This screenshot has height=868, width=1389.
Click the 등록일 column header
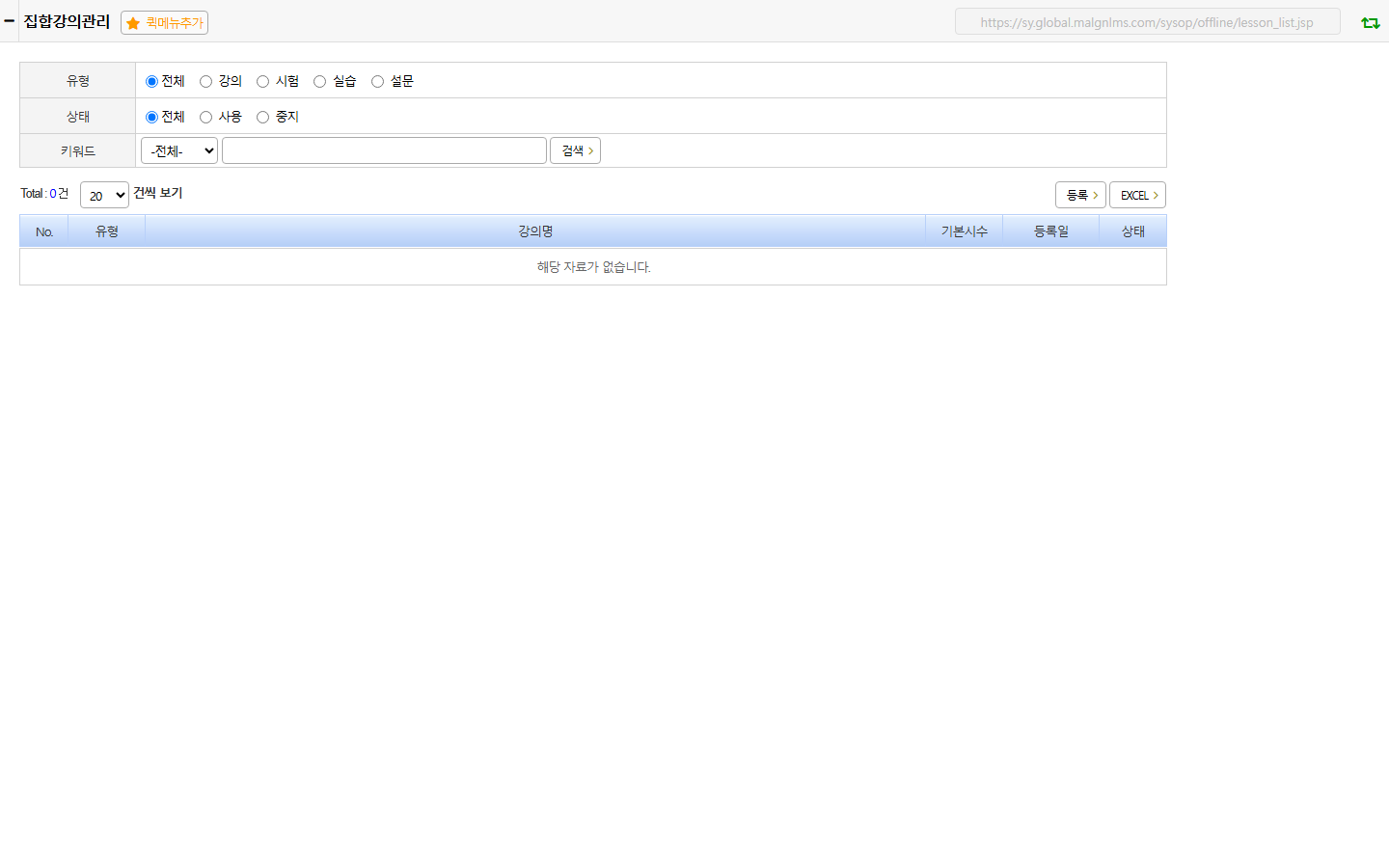point(1051,231)
